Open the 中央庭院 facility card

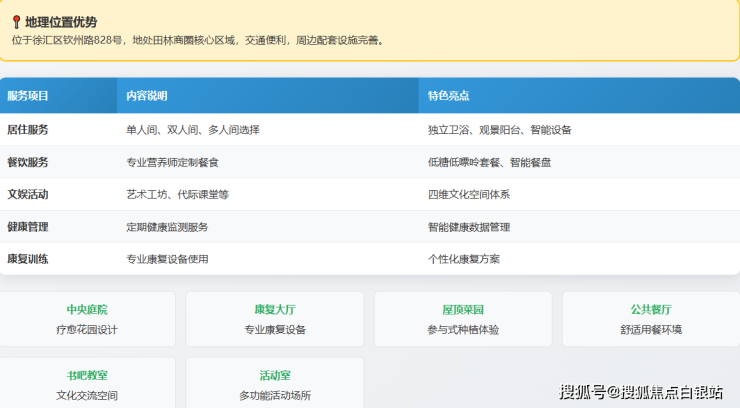pyautogui.click(x=87, y=319)
